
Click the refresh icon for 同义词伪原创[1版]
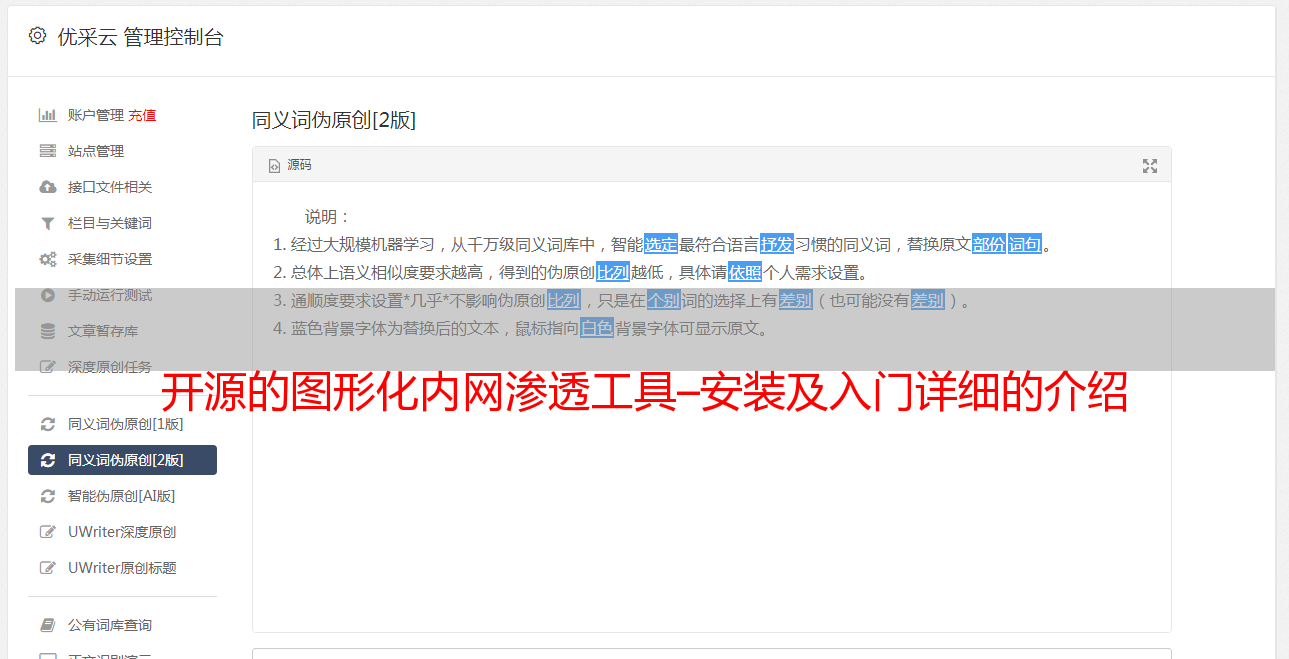[x=47, y=424]
